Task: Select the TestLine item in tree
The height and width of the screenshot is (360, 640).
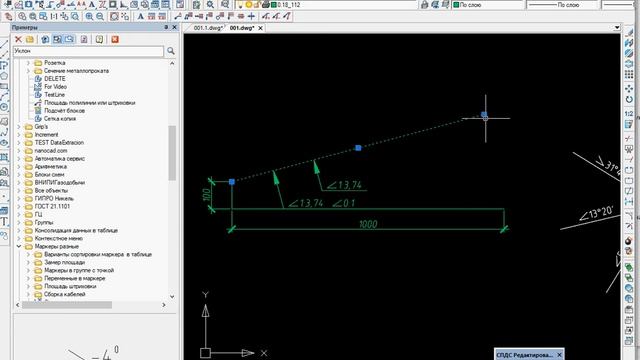Action: tap(55, 95)
